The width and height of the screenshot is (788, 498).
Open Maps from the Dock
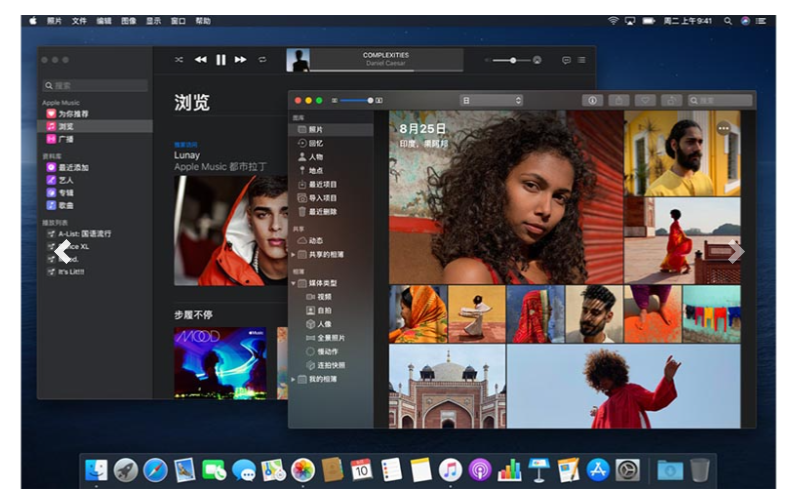[x=273, y=471]
